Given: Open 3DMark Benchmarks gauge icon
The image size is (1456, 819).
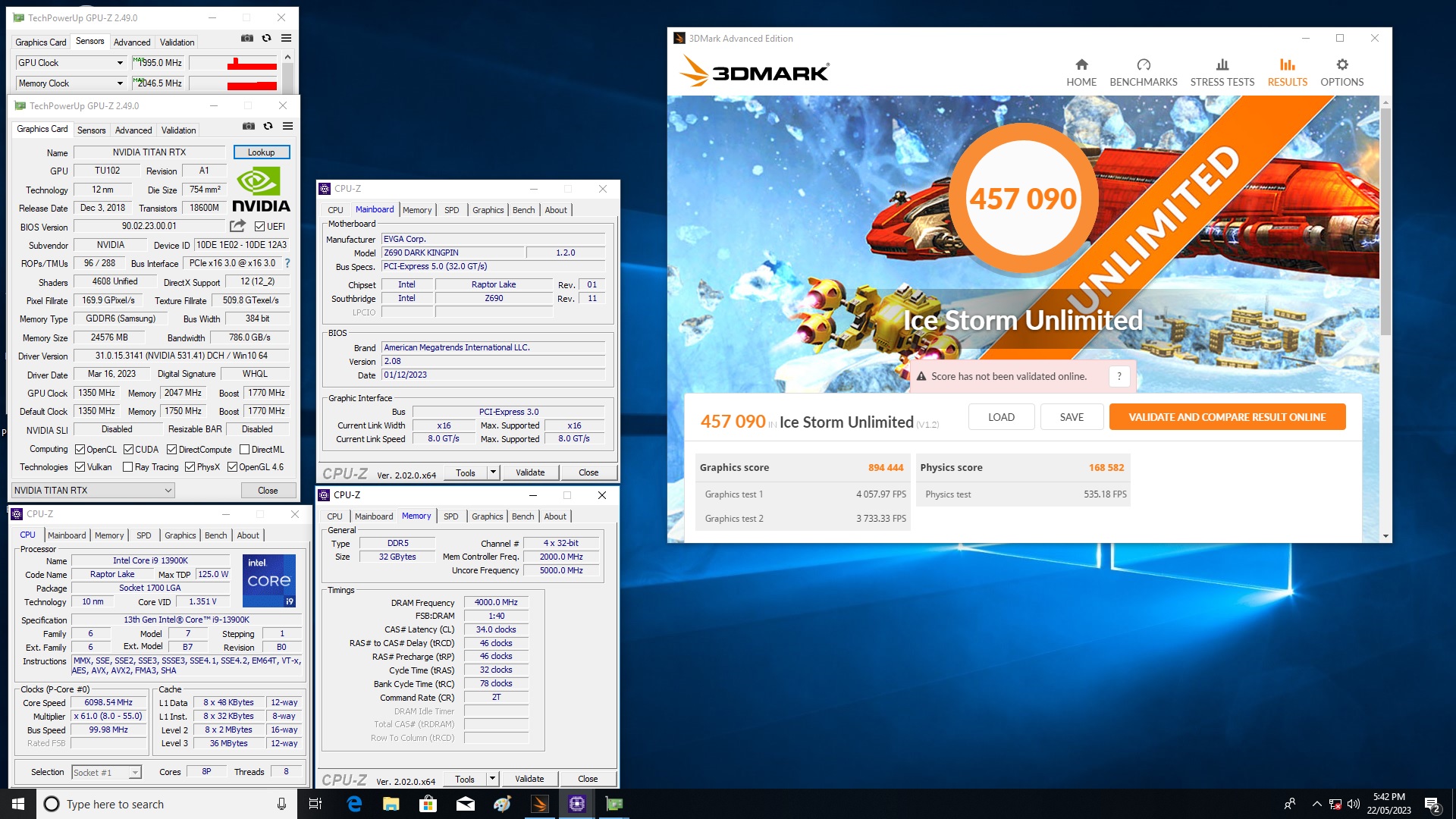Looking at the screenshot, I should click(1144, 64).
